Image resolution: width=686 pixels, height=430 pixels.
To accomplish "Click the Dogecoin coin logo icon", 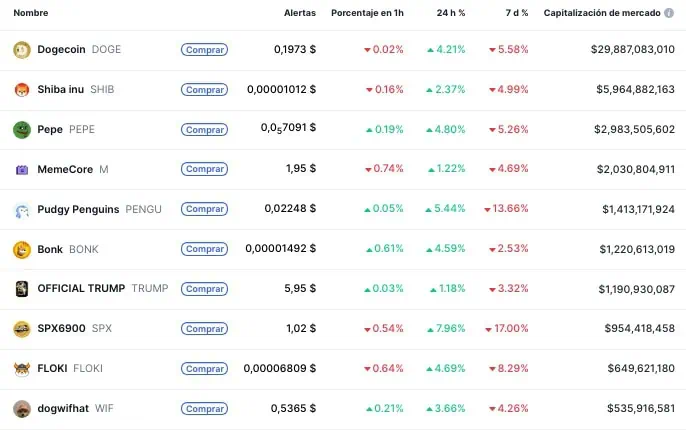I will pyautogui.click(x=21, y=49).
